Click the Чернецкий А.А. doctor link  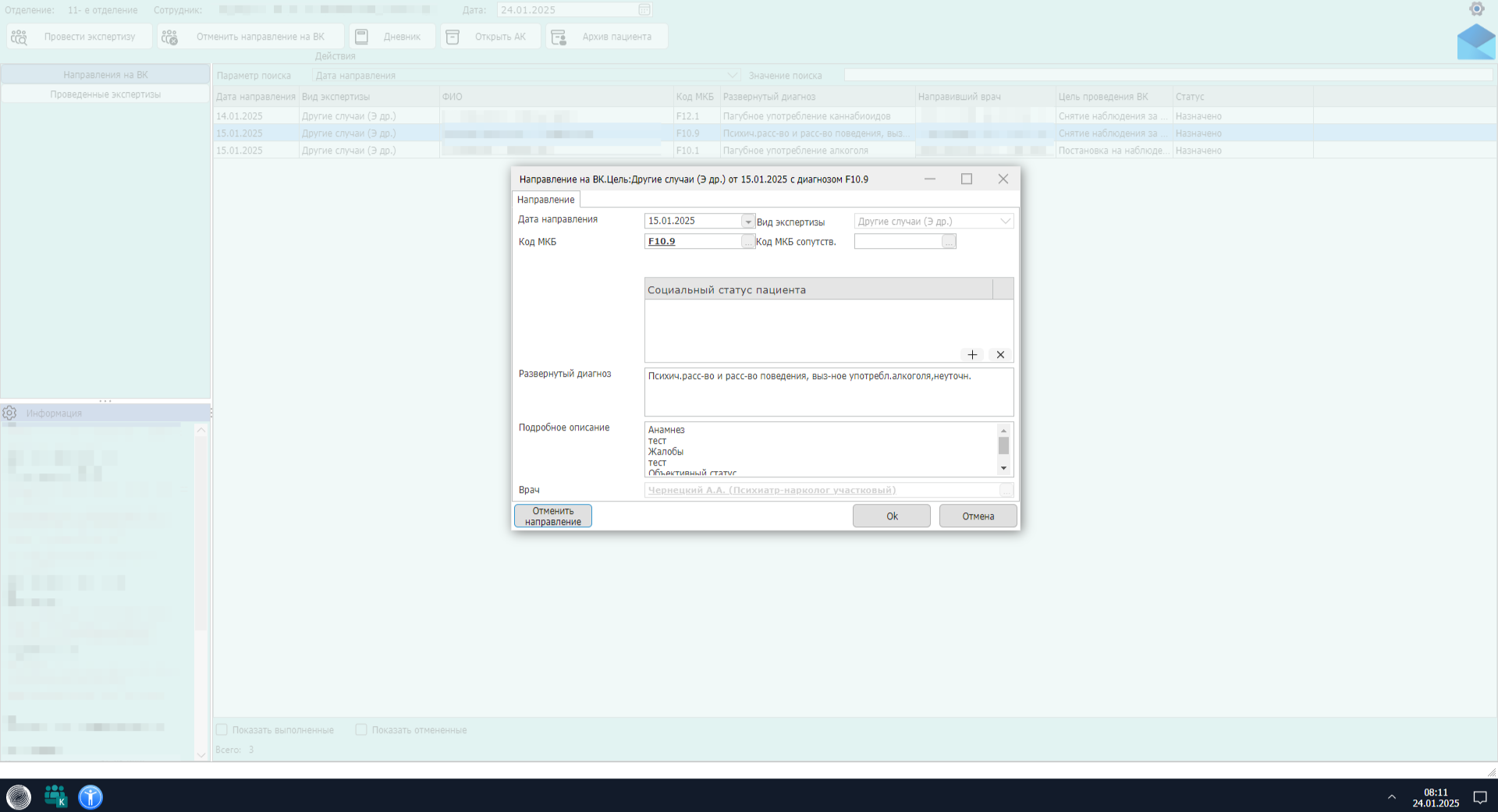pos(772,490)
